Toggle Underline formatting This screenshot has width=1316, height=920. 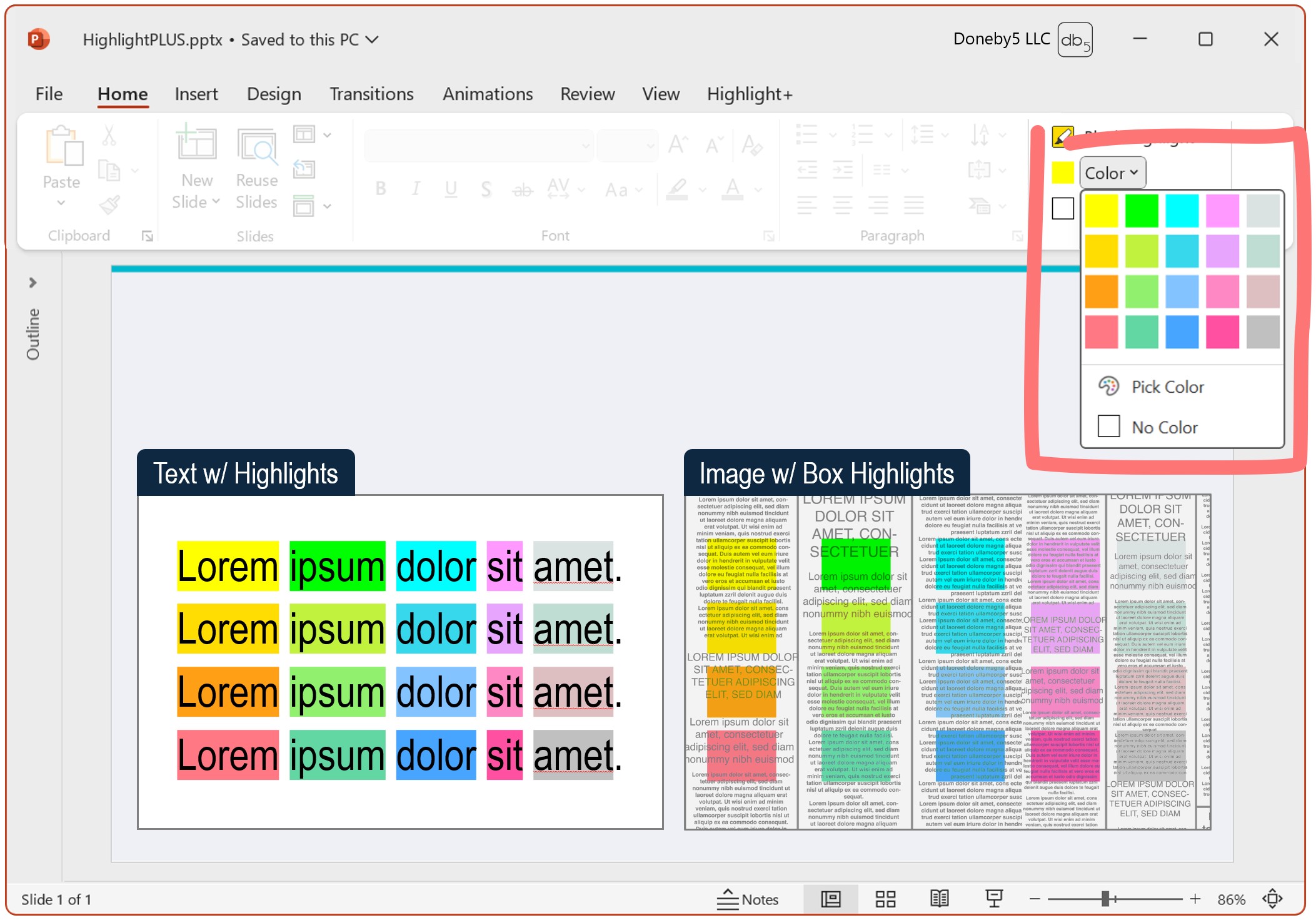[451, 188]
